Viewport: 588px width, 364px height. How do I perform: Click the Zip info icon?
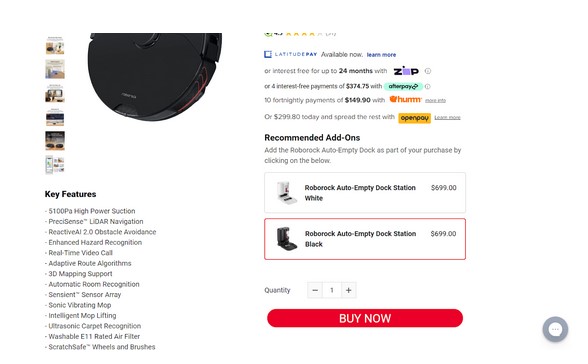pyautogui.click(x=428, y=71)
